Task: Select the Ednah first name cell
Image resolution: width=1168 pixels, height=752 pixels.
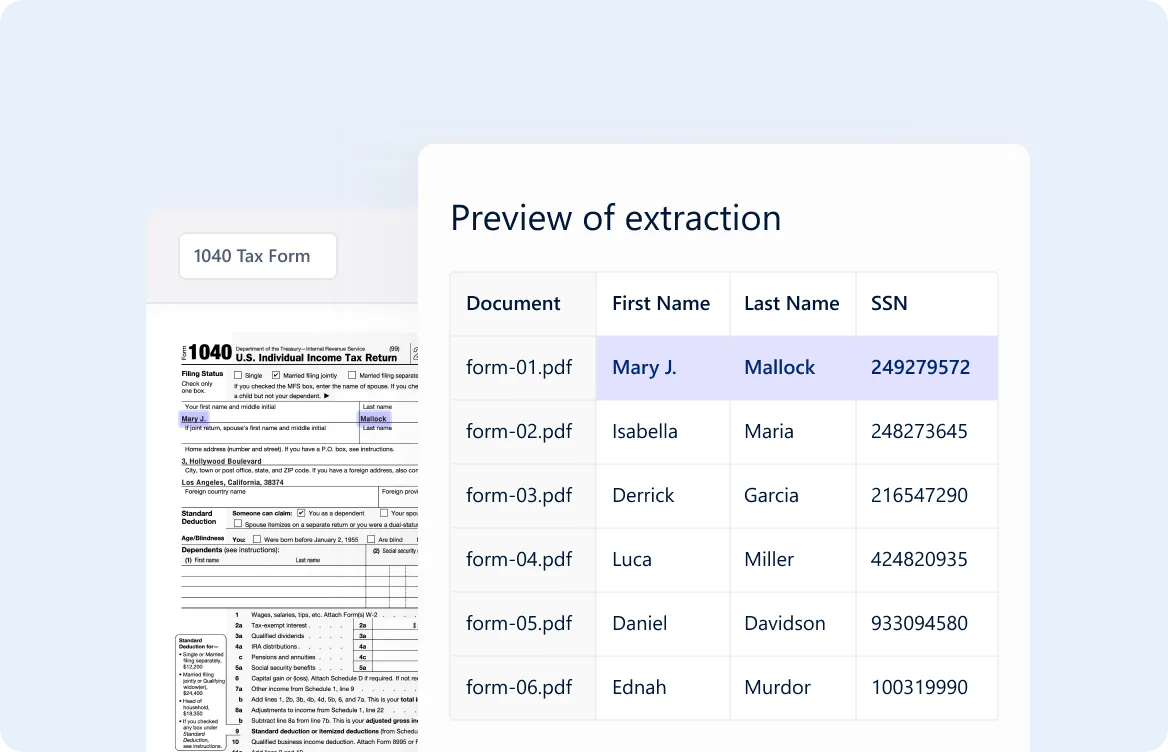Action: pyautogui.click(x=640, y=687)
